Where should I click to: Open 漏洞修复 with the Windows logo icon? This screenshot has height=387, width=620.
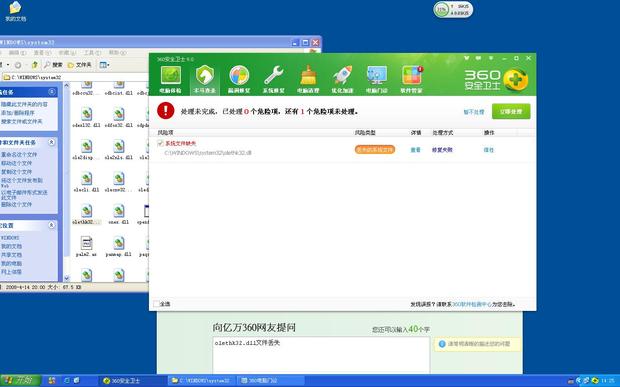pos(239,79)
